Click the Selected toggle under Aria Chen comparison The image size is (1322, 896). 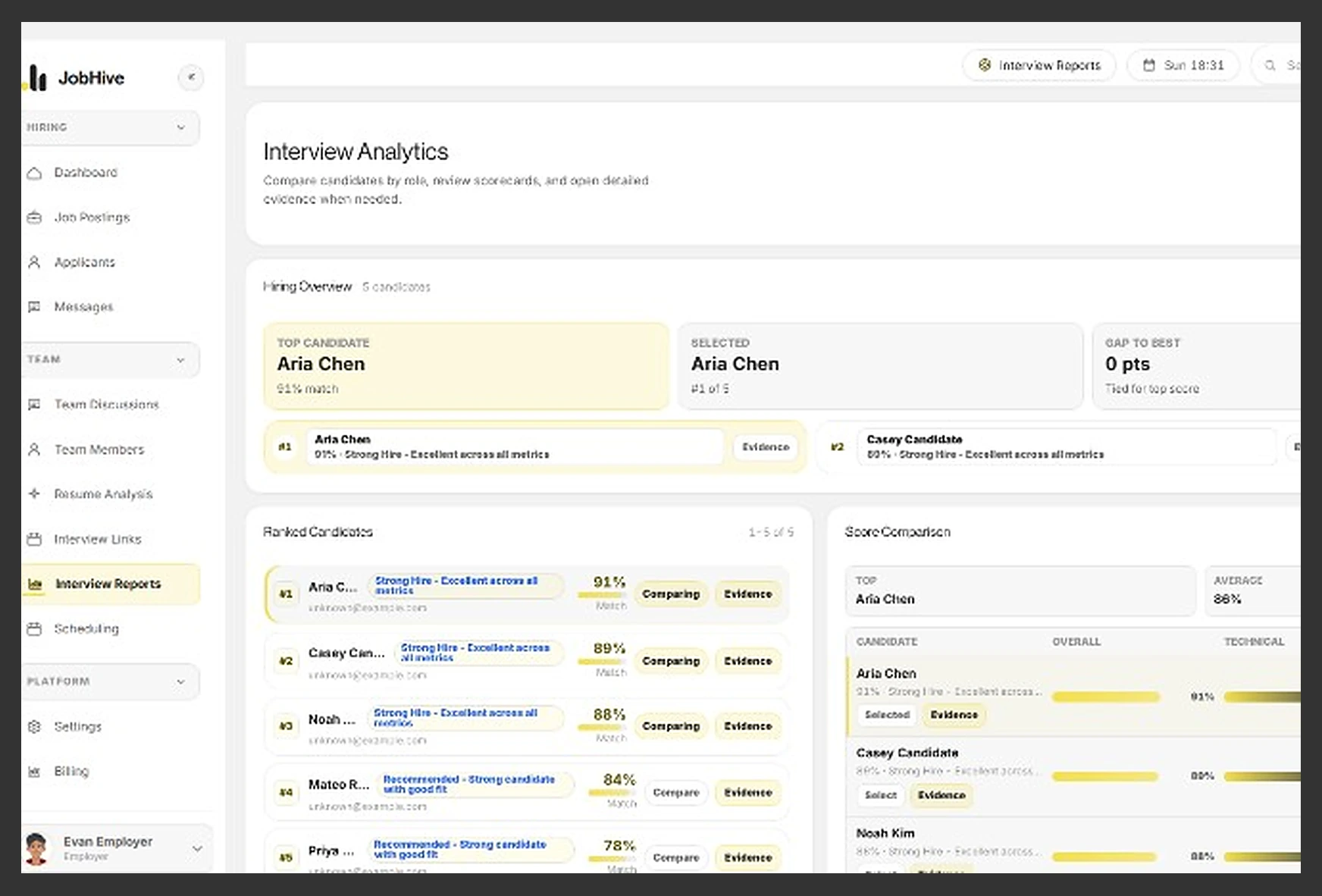click(x=887, y=715)
